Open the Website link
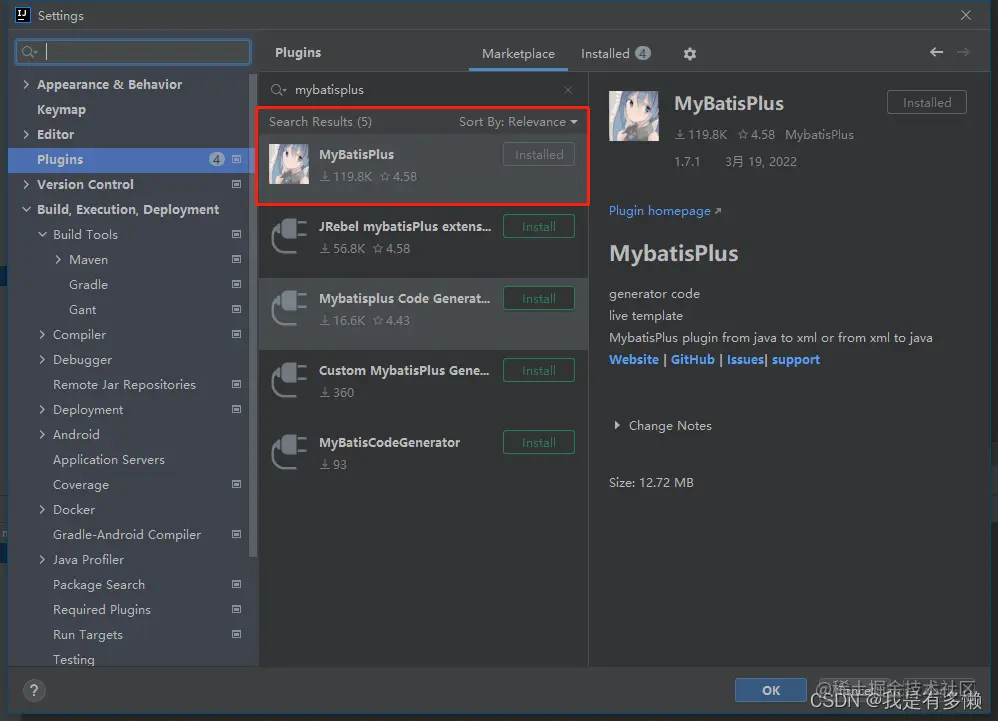 point(634,360)
